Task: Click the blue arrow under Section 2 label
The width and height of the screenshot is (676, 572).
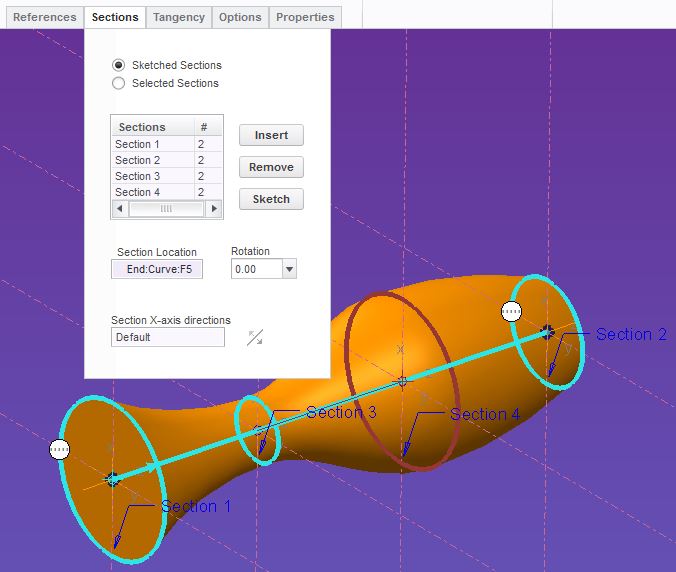Action: point(552,369)
